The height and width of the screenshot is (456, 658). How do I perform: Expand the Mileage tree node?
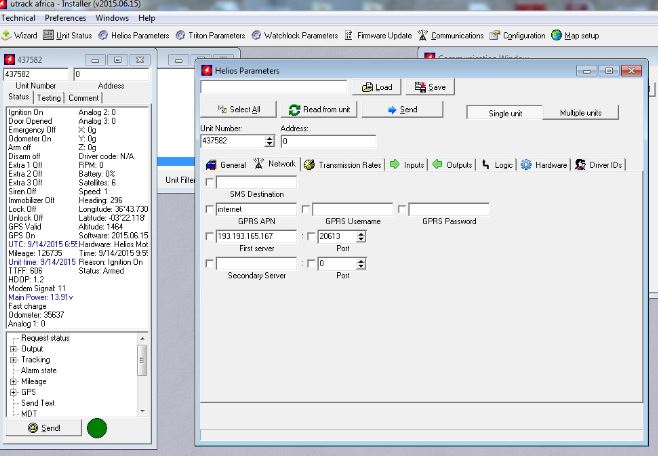13,381
